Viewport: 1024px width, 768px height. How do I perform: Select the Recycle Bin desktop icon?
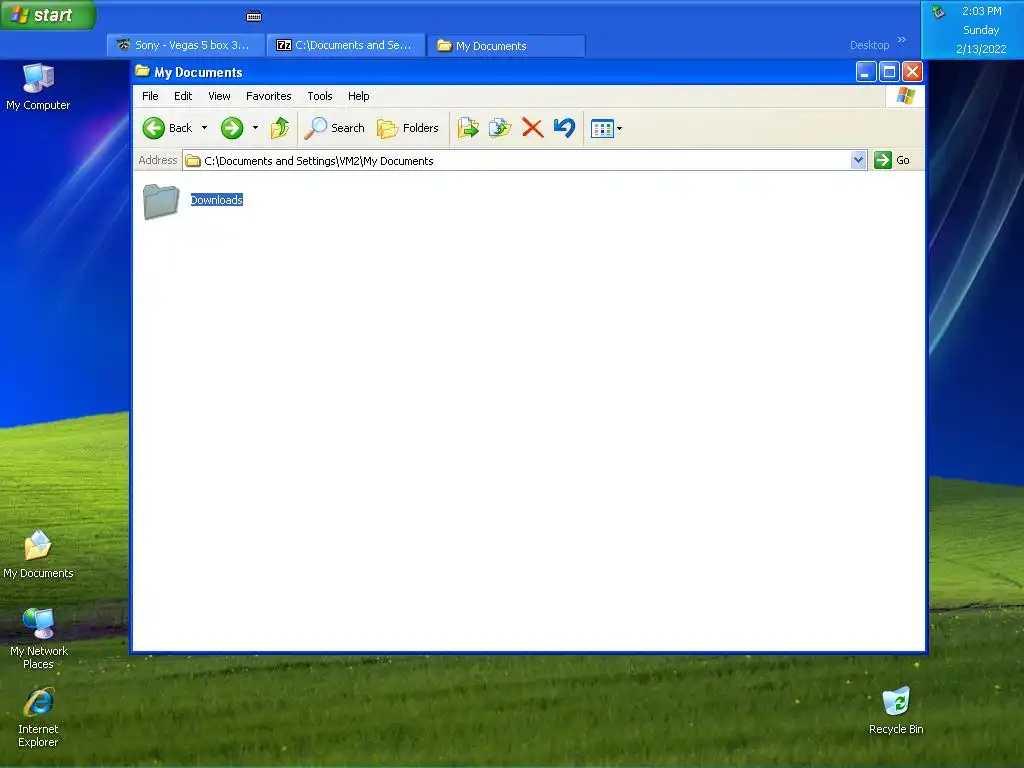896,711
